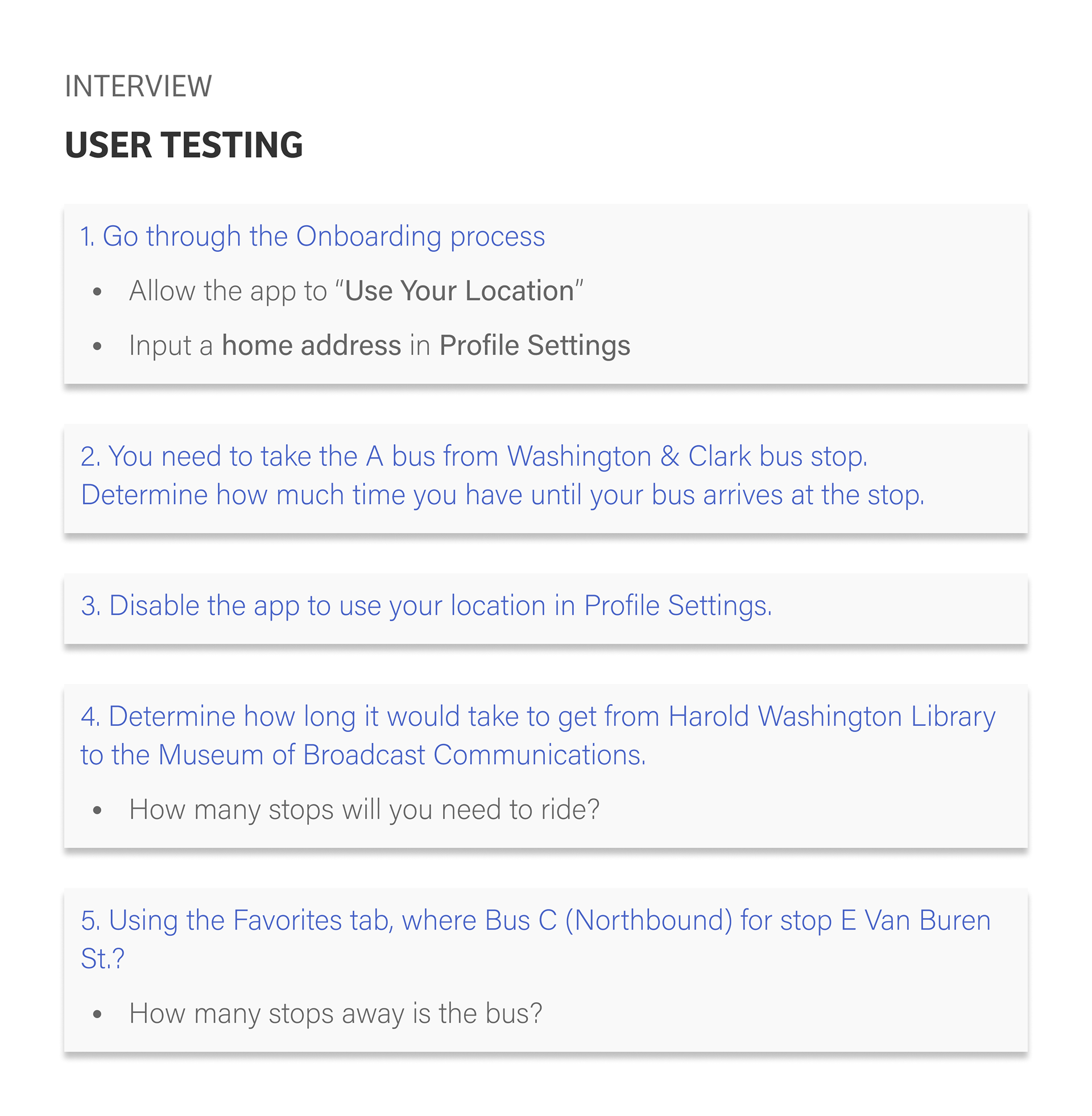Image resolution: width=1092 pixels, height=1116 pixels.
Task: Select task 5 Favorites tab heading
Action: [x=536, y=920]
